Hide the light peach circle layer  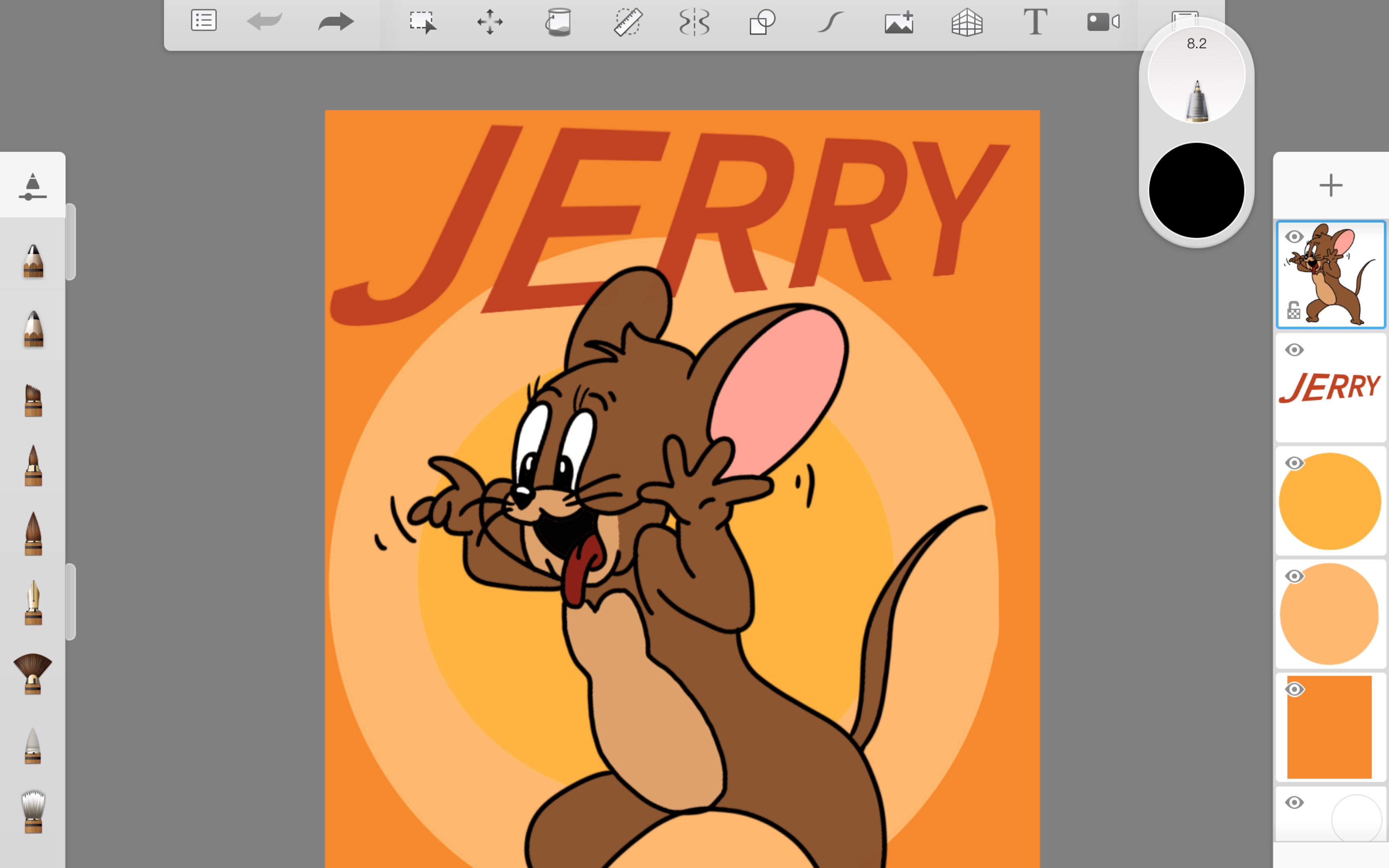click(x=1294, y=576)
